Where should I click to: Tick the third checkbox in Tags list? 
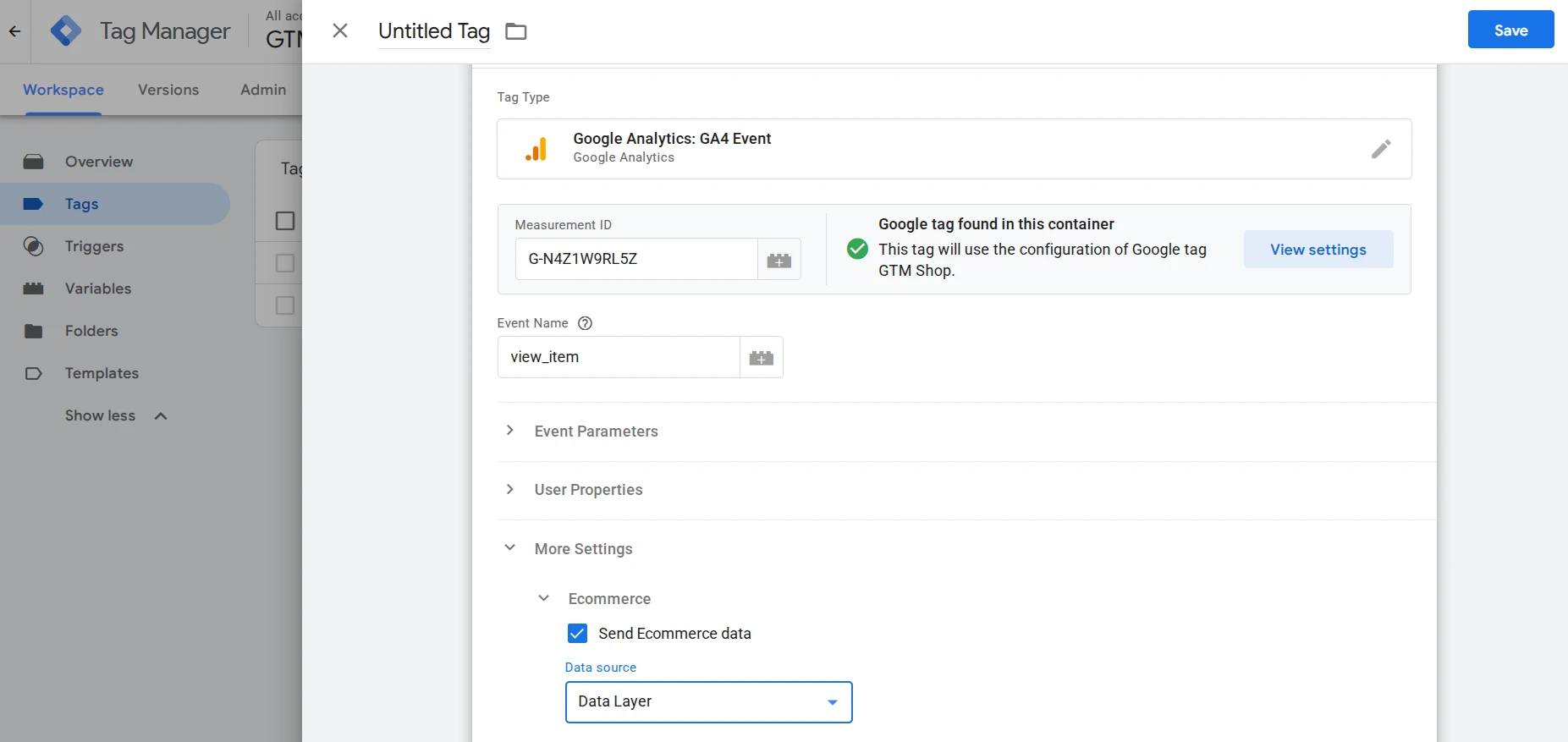[285, 305]
